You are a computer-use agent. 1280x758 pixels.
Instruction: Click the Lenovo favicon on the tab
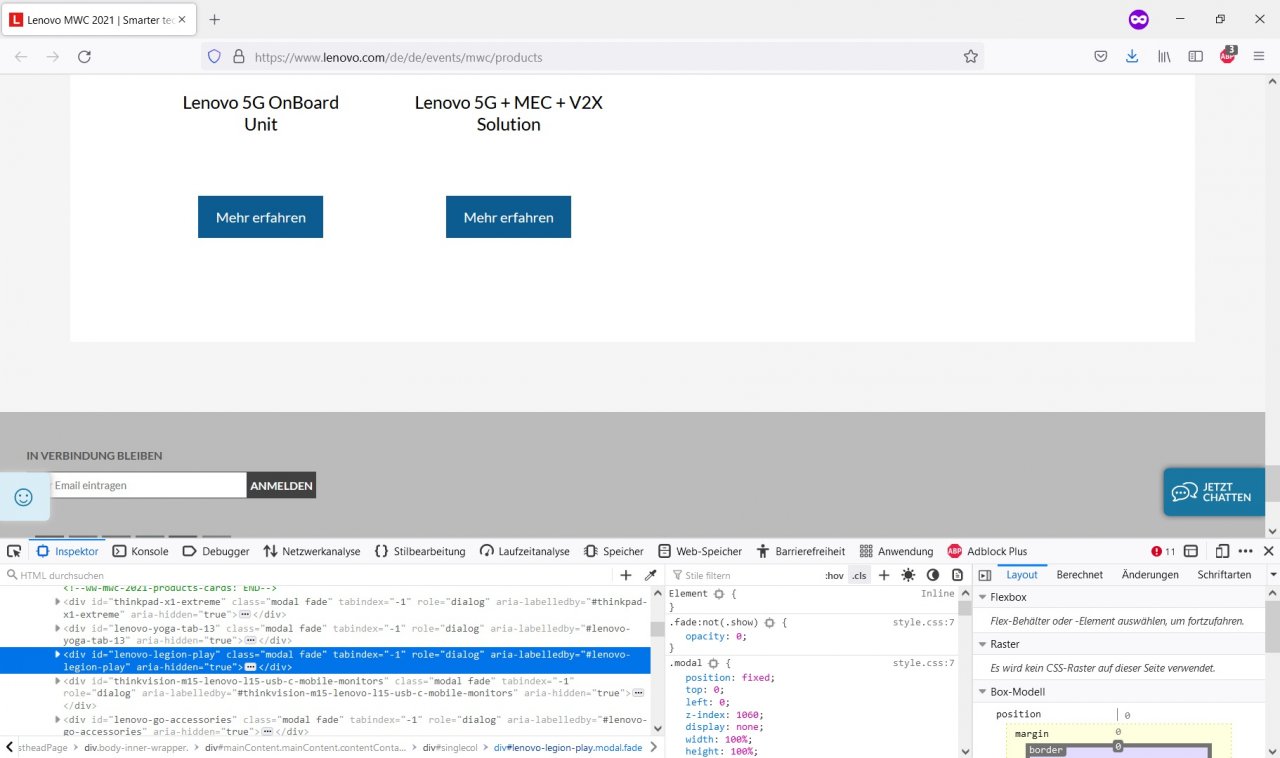[16, 19]
